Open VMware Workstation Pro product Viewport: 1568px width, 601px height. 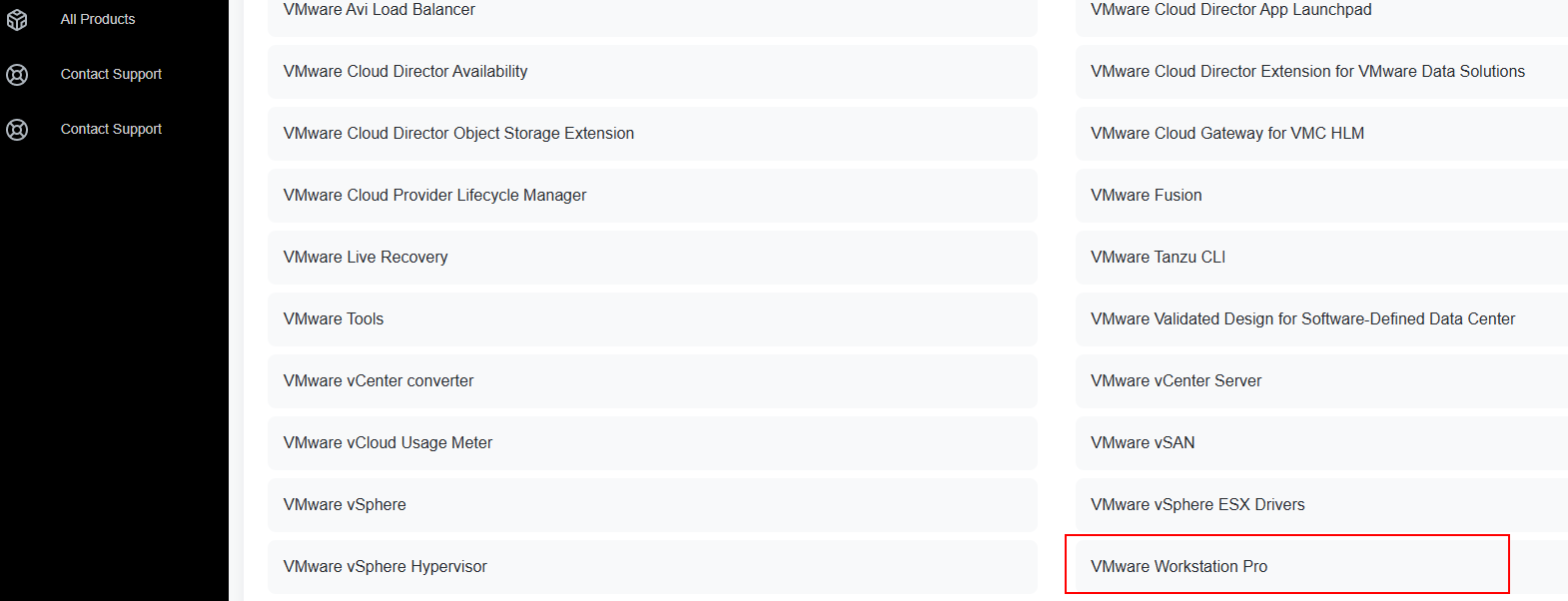tap(1178, 566)
